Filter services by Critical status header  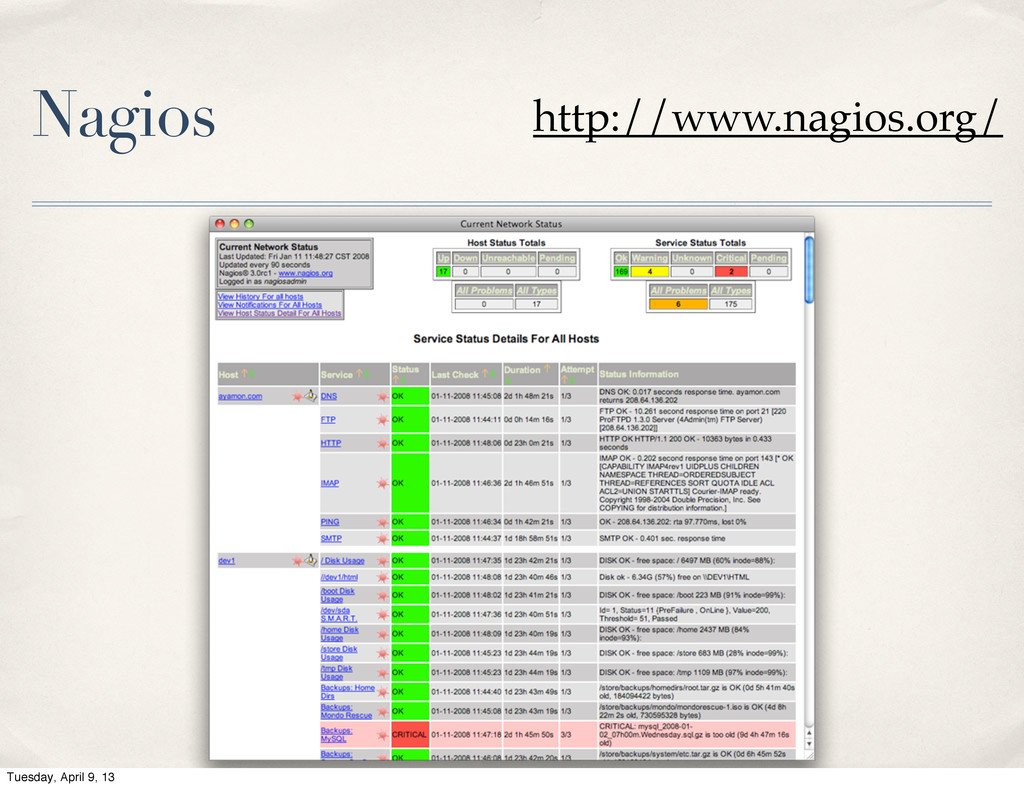731,258
